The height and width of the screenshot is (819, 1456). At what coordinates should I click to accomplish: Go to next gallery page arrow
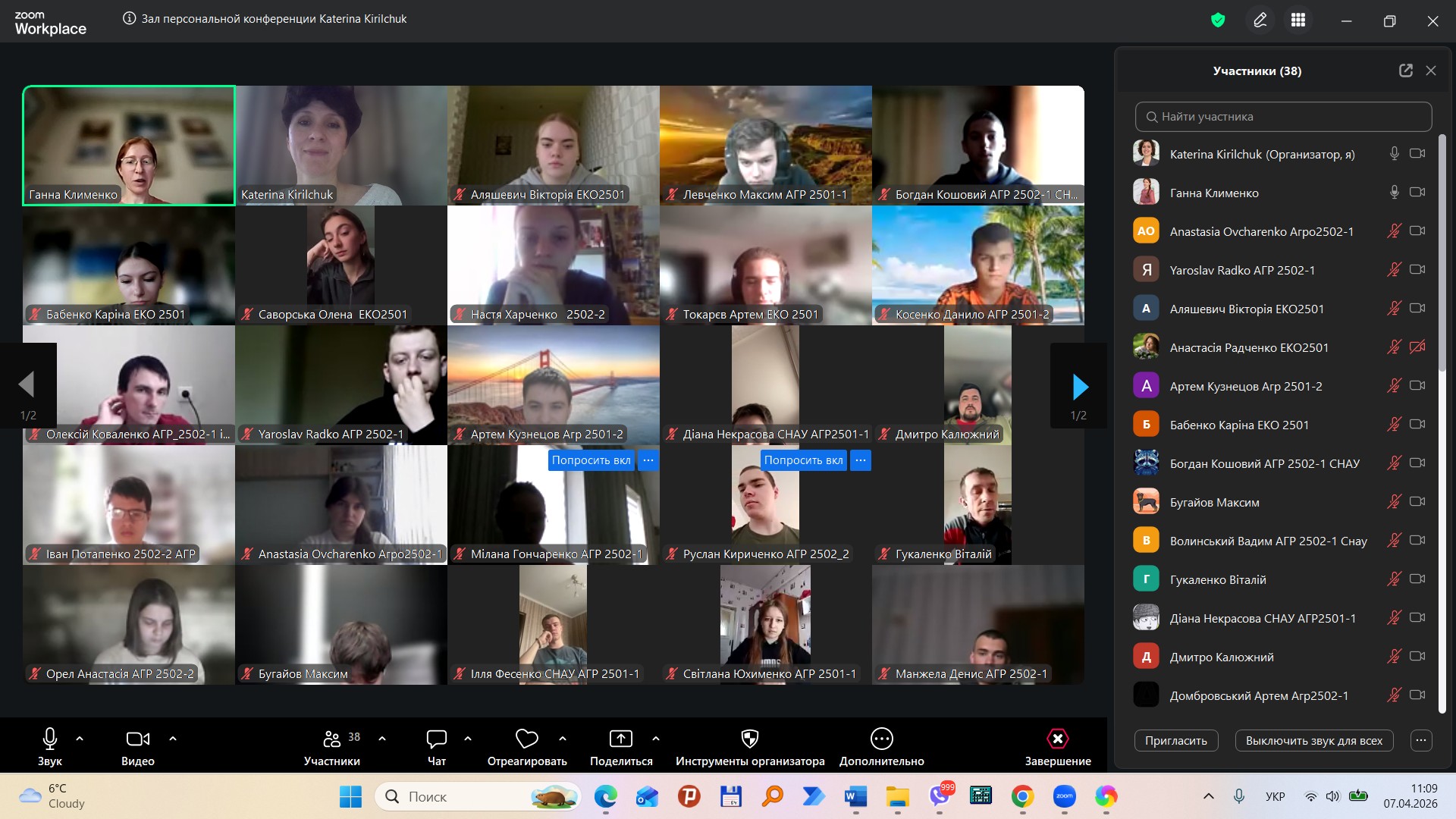[1080, 387]
